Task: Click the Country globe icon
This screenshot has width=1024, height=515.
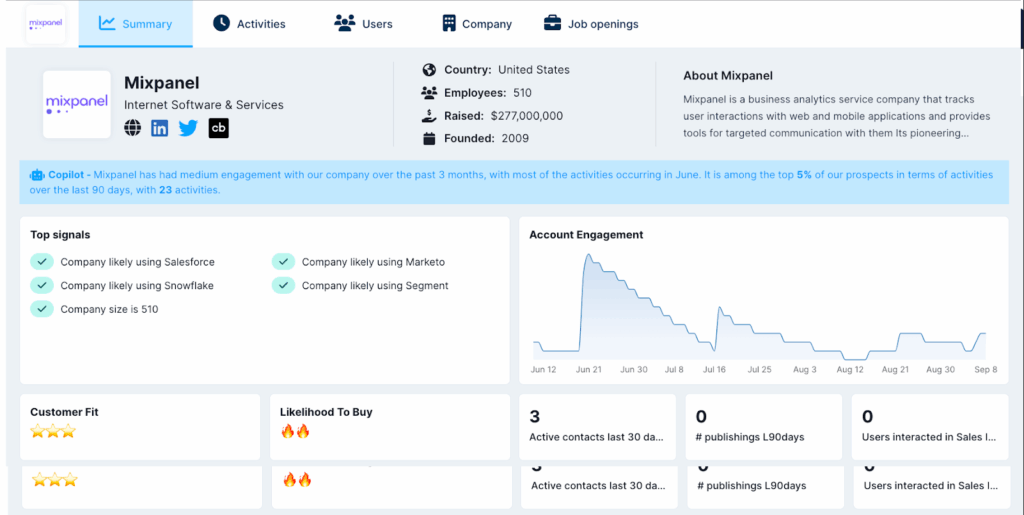Action: 430,70
